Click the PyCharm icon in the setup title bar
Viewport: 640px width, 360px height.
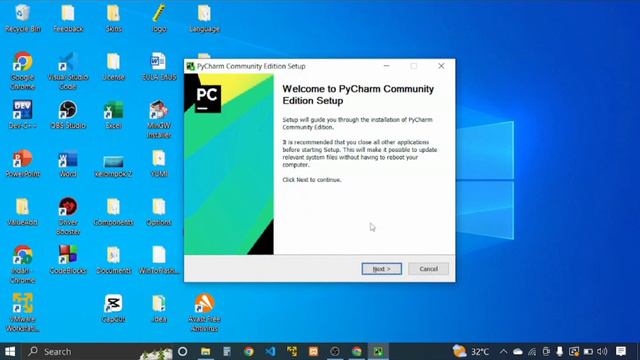[x=190, y=66]
